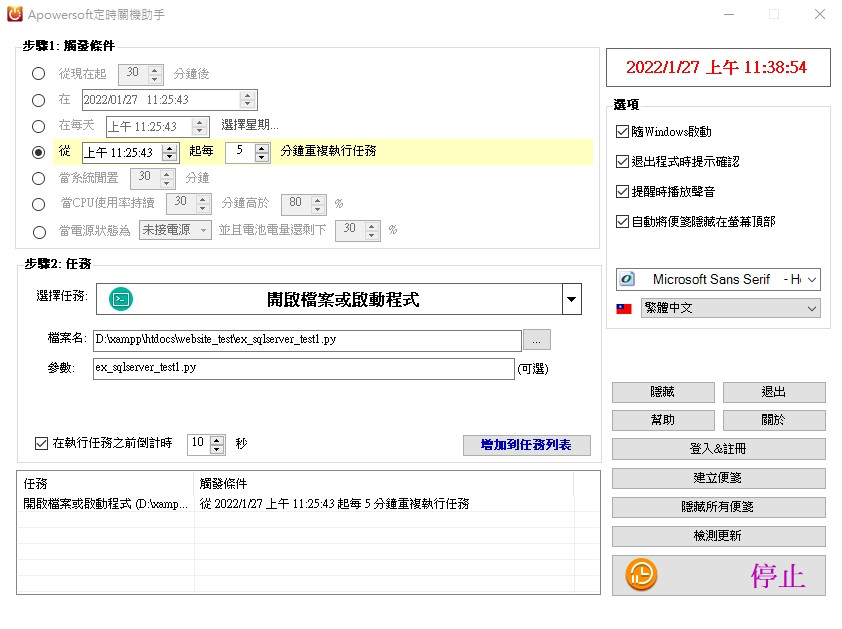Toggle '在執行任務之前倒計時' checkbox
Image resolution: width=842 pixels, height=629 pixels.
41,443
